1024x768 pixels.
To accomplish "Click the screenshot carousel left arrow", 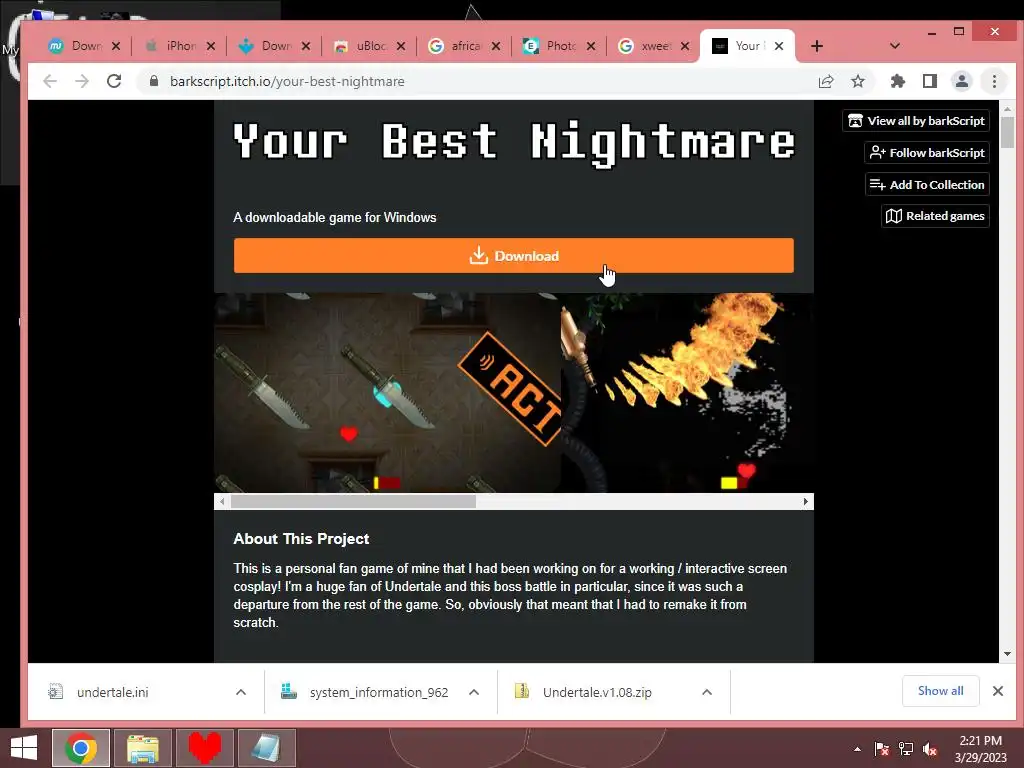I will click(222, 502).
